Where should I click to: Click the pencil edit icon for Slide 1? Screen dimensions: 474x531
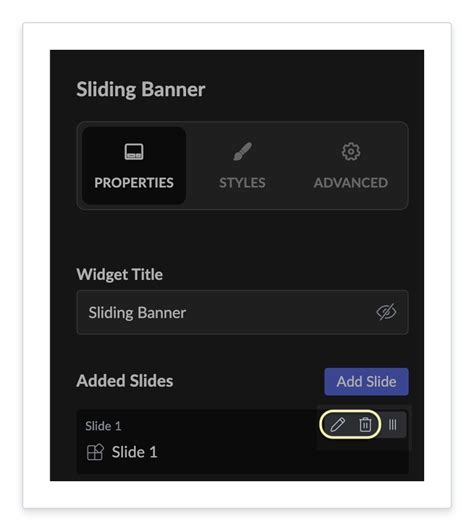point(338,424)
